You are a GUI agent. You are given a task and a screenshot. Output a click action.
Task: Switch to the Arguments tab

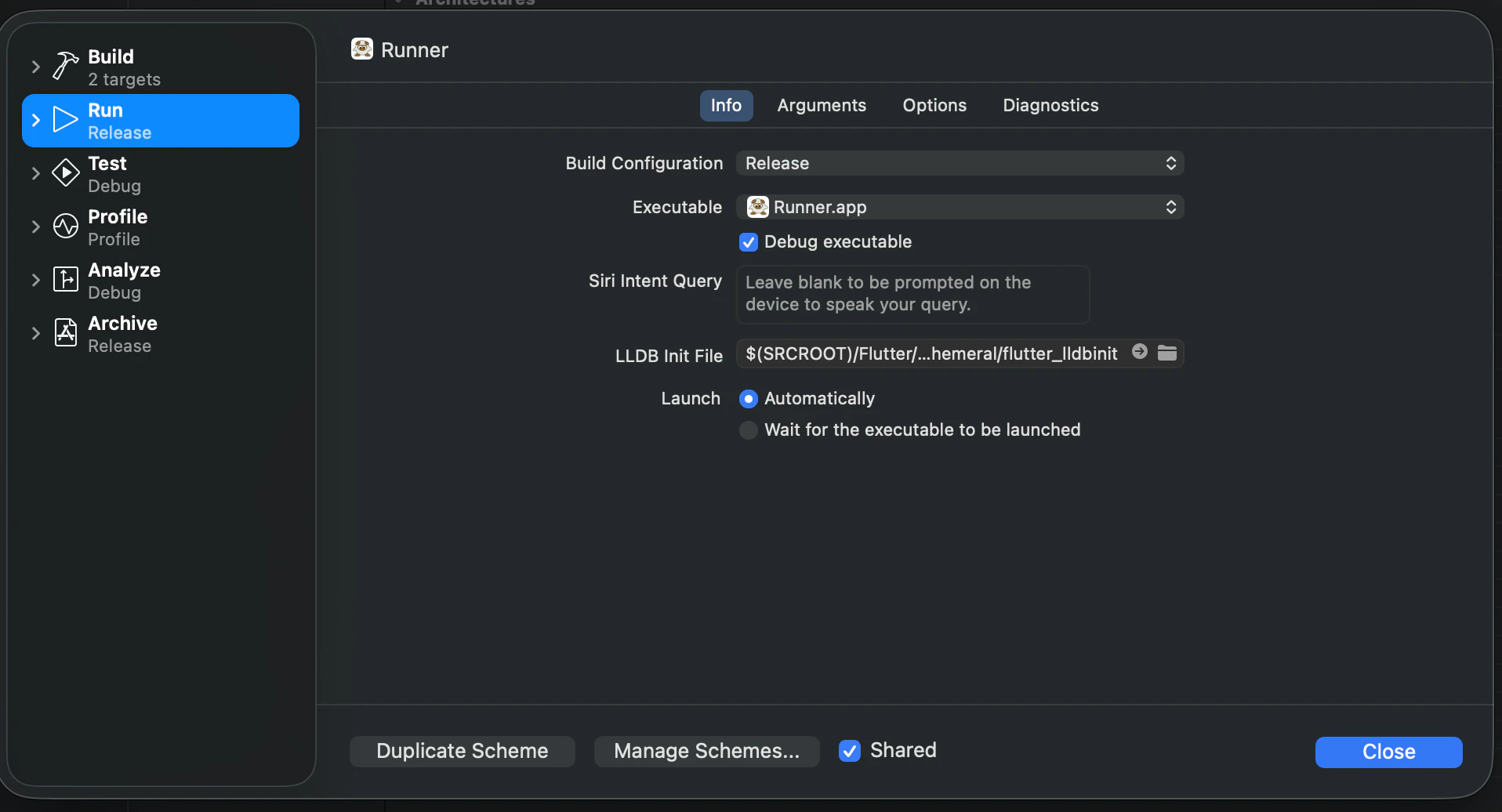(822, 106)
